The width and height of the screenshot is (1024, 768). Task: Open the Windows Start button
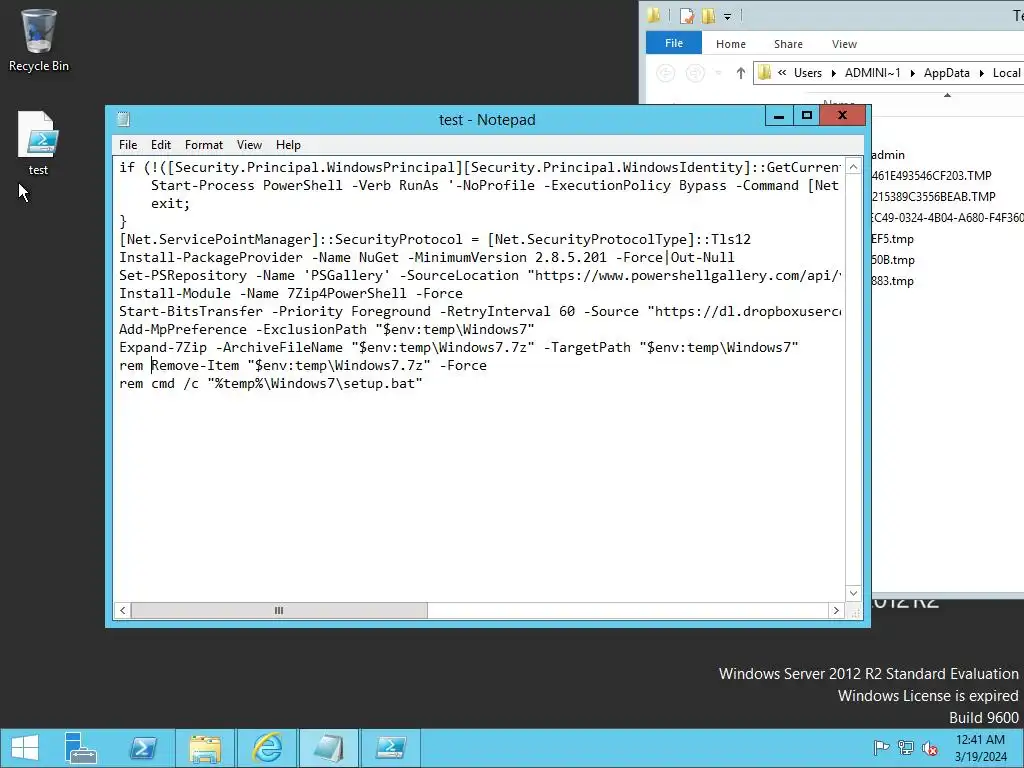click(x=25, y=748)
